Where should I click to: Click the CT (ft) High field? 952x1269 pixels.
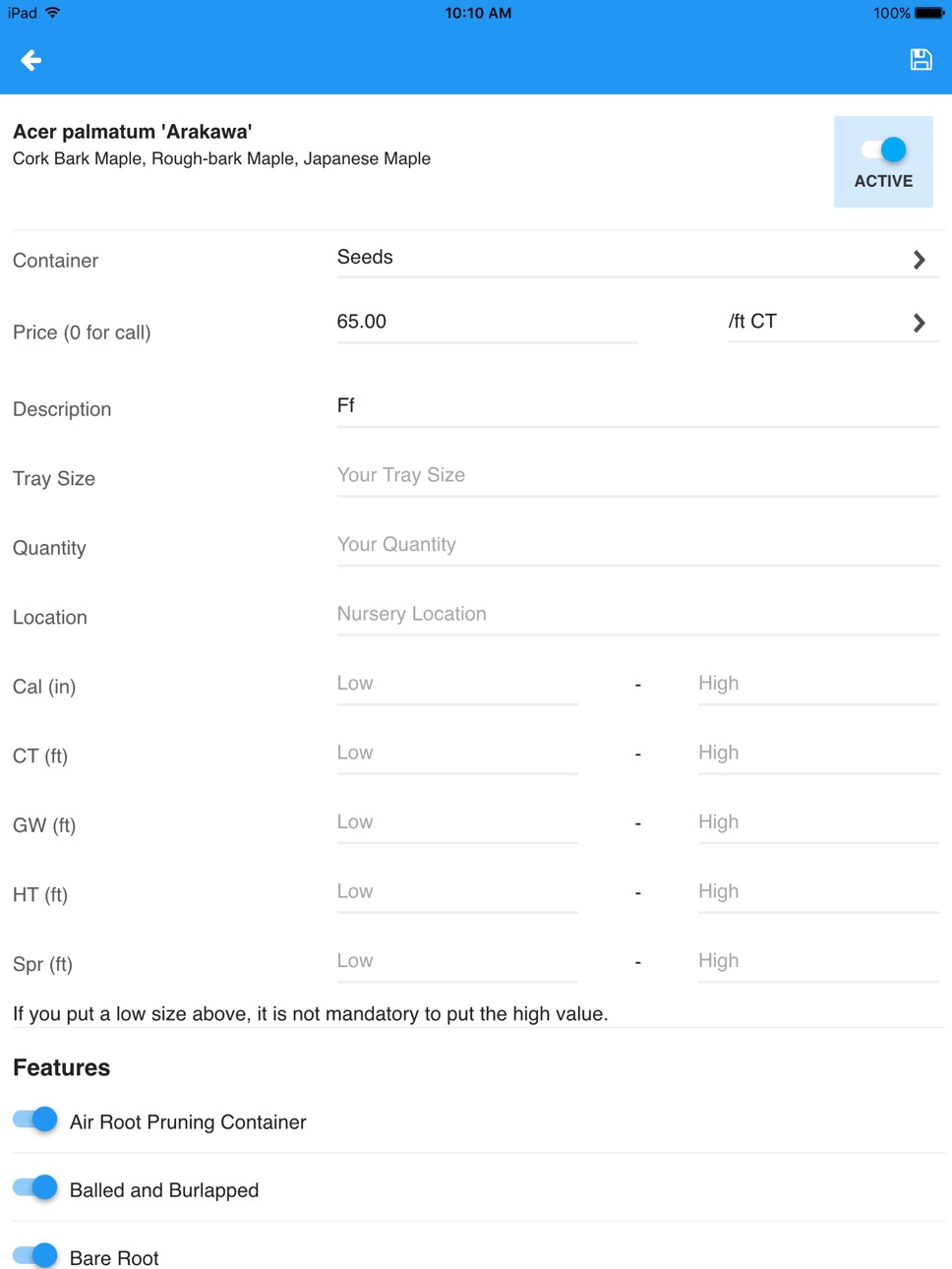[x=818, y=753]
